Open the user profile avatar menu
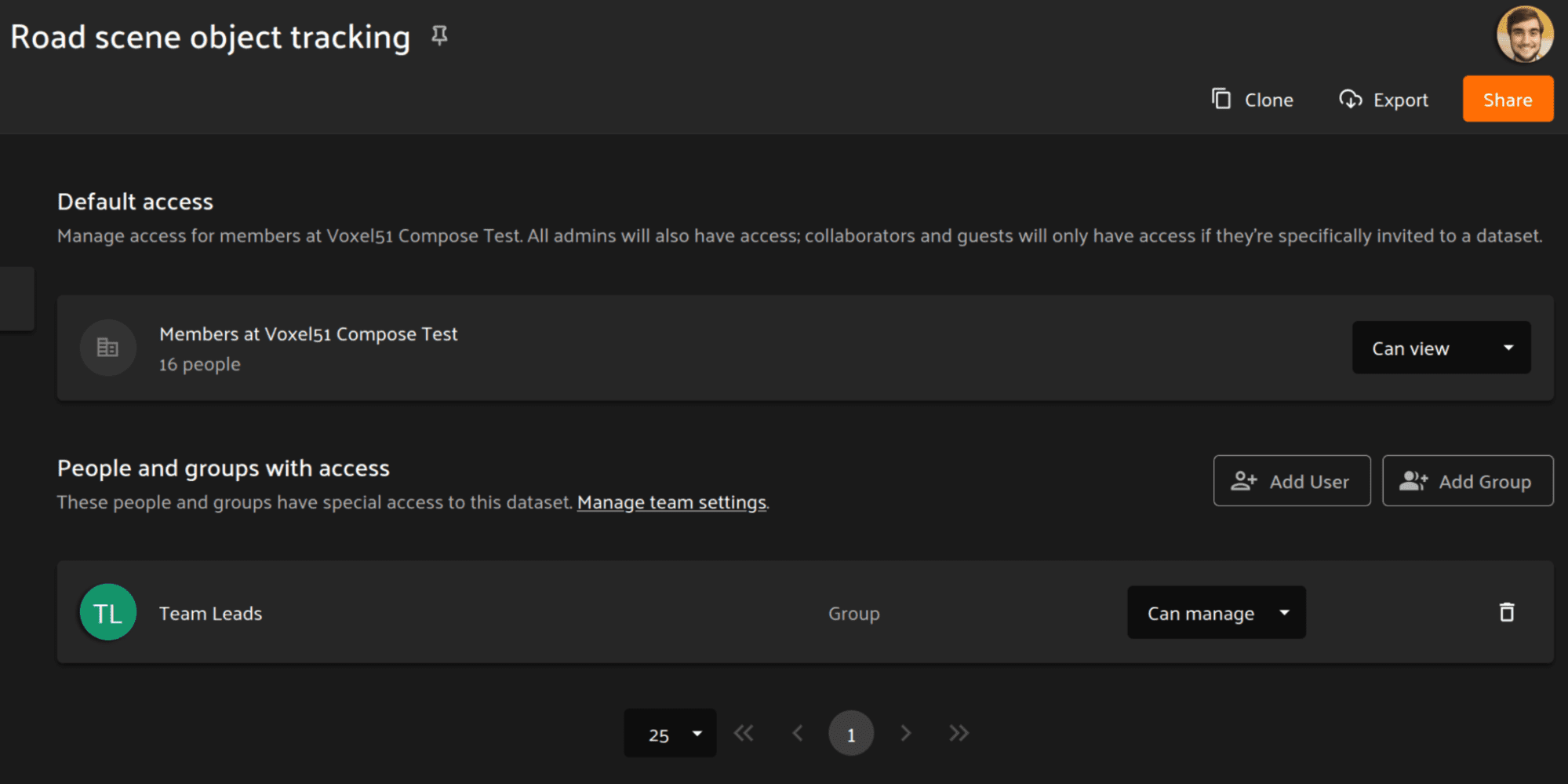1568x784 pixels. pos(1524,34)
